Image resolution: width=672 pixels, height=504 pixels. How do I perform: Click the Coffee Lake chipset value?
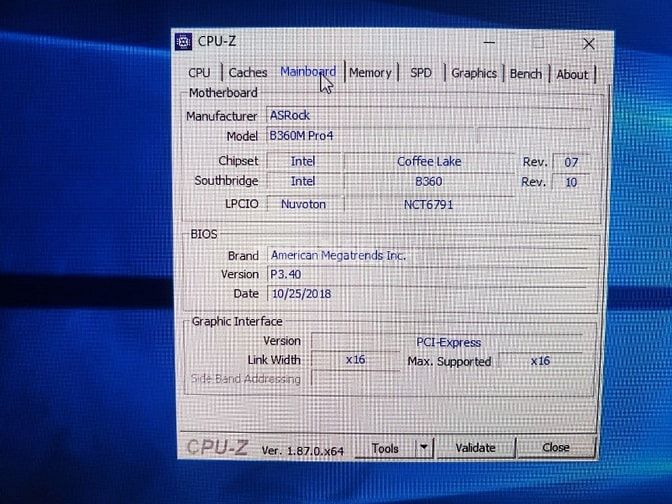tap(429, 162)
